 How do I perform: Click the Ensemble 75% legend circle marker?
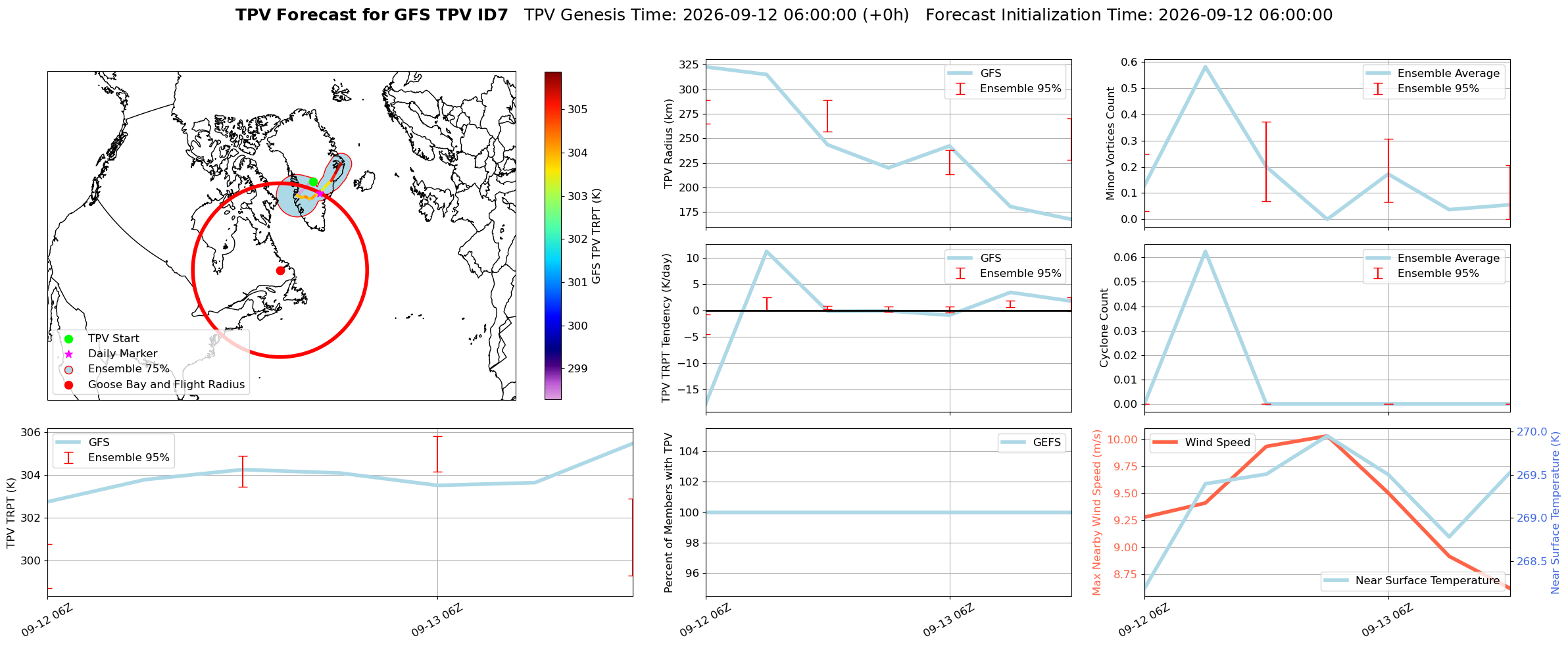(68, 369)
